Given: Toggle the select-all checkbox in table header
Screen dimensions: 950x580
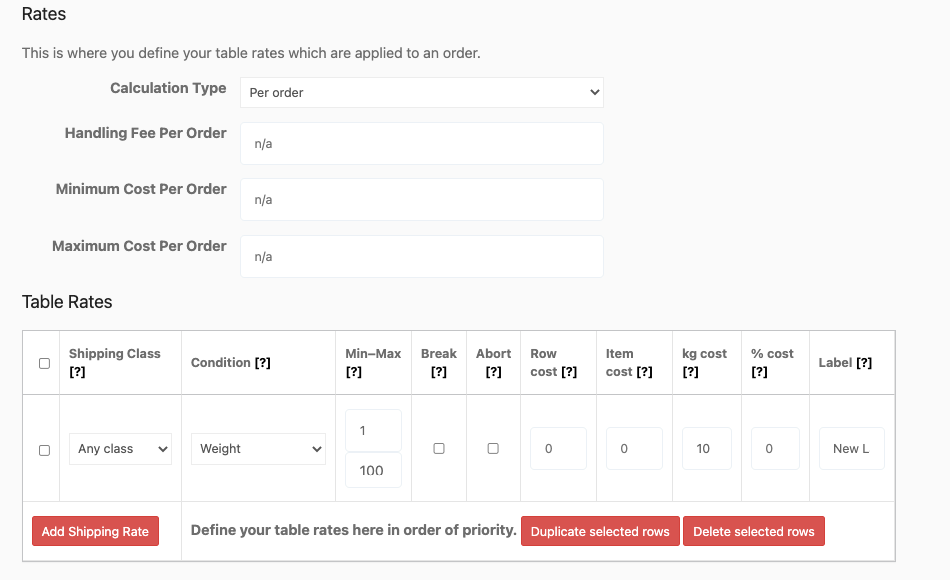Looking at the screenshot, I should [43, 364].
